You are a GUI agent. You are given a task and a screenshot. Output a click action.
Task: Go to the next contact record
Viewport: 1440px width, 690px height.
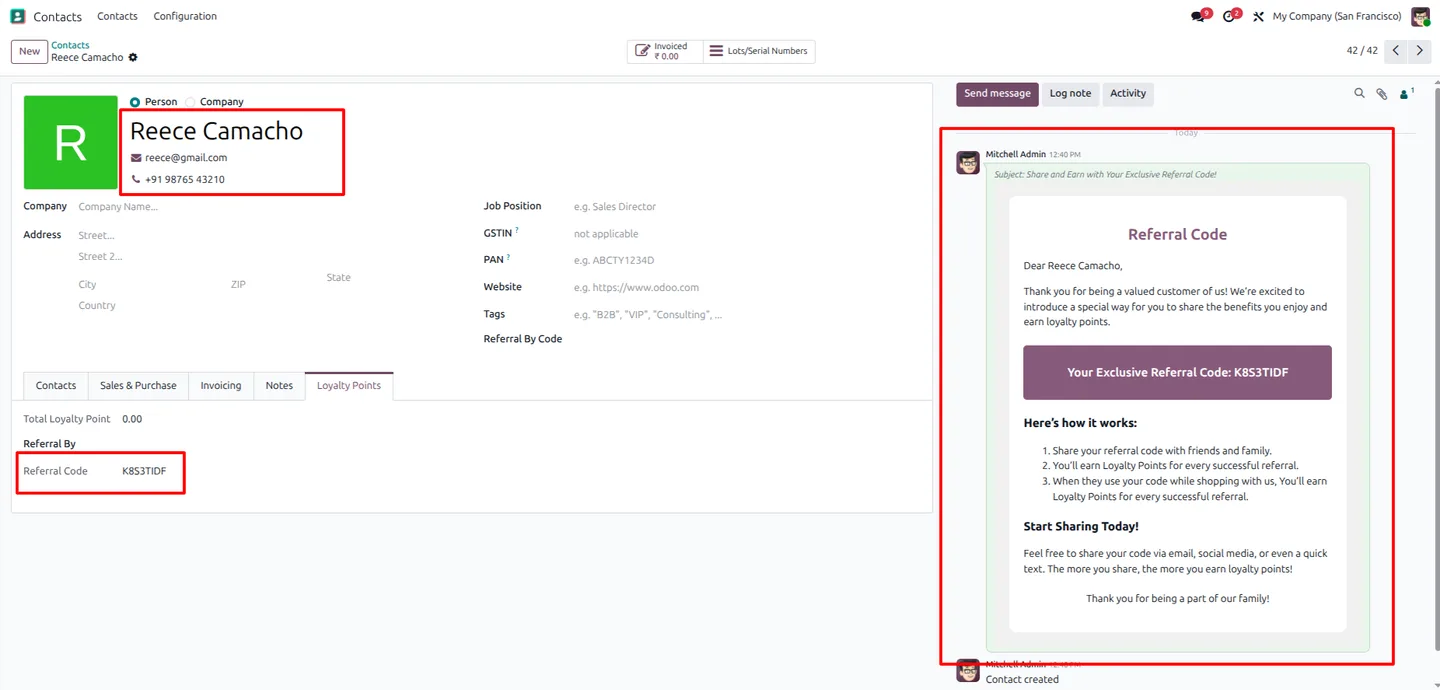click(x=1419, y=51)
